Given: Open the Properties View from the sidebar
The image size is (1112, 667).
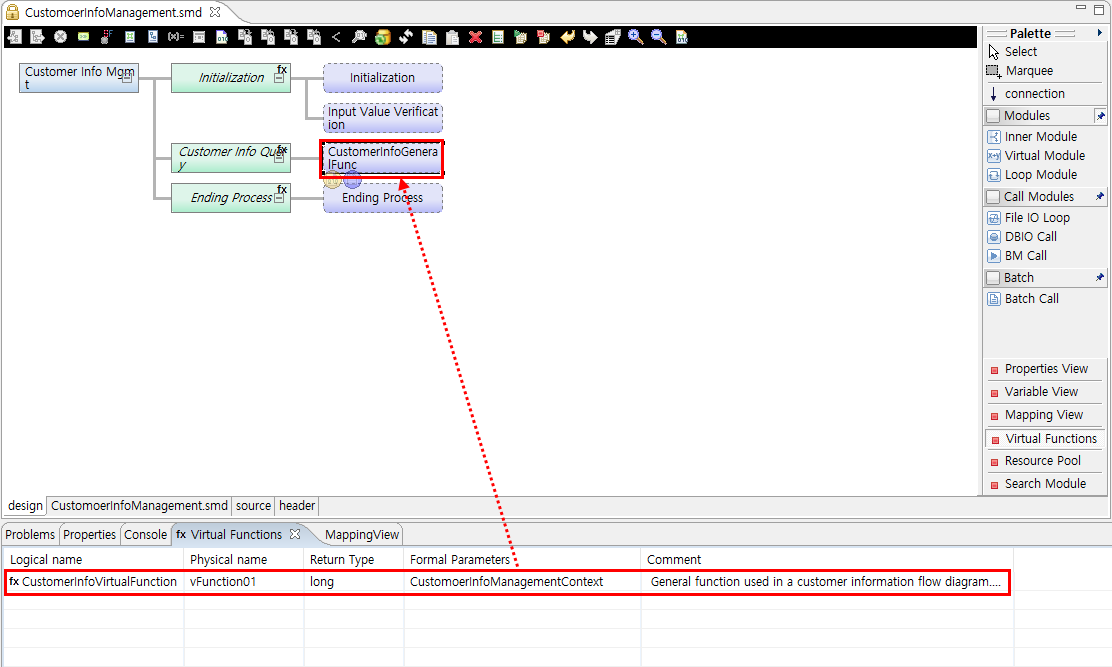Looking at the screenshot, I should [1044, 368].
